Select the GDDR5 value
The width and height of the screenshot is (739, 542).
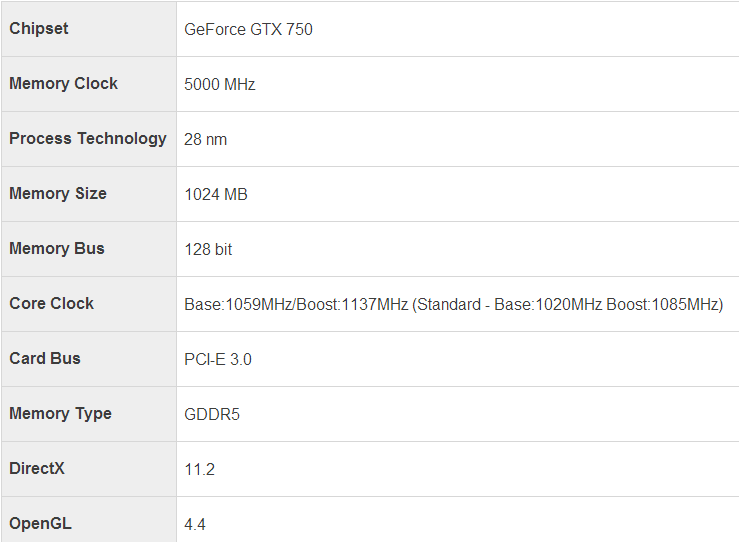pyautogui.click(x=212, y=415)
